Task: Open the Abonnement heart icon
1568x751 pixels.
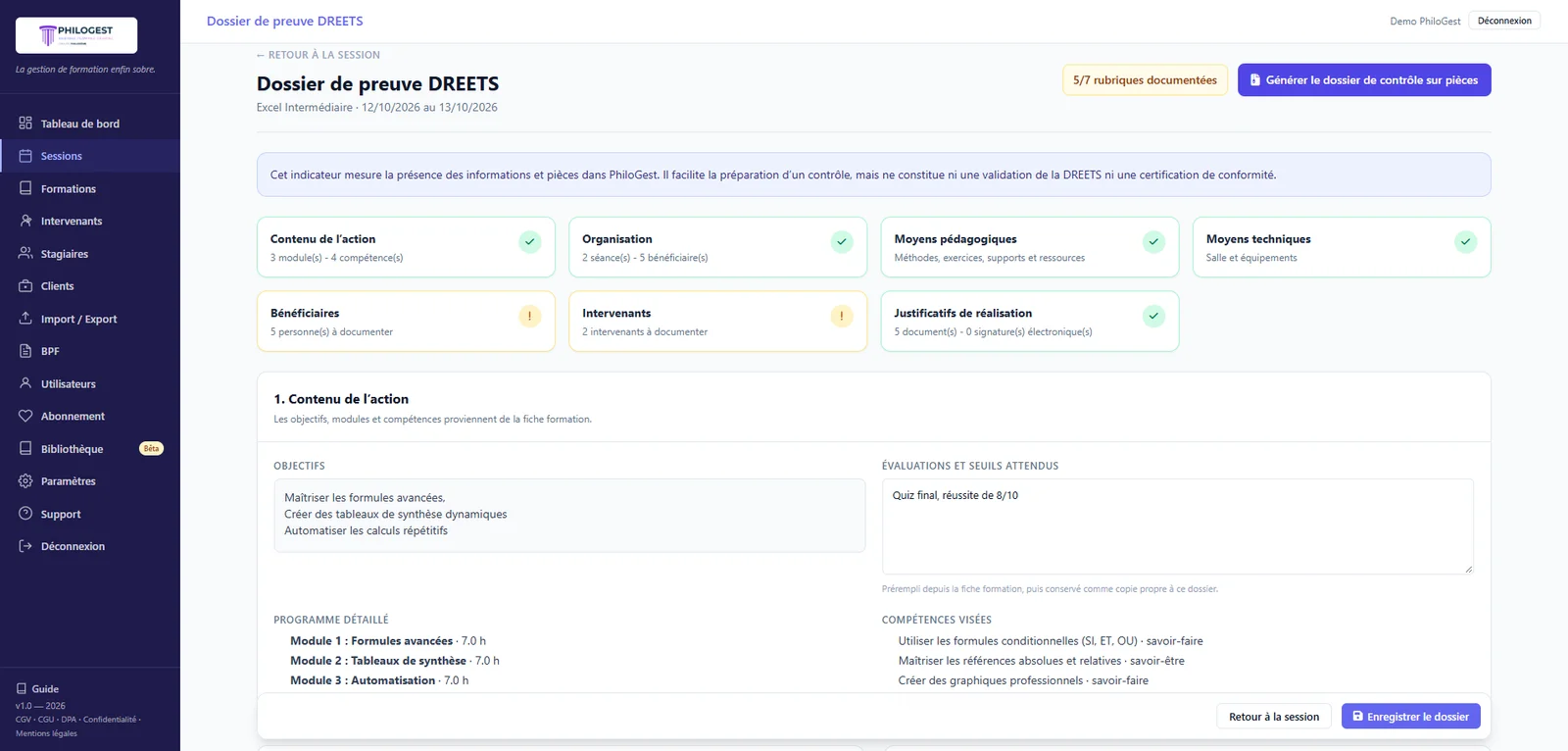Action: pos(25,416)
